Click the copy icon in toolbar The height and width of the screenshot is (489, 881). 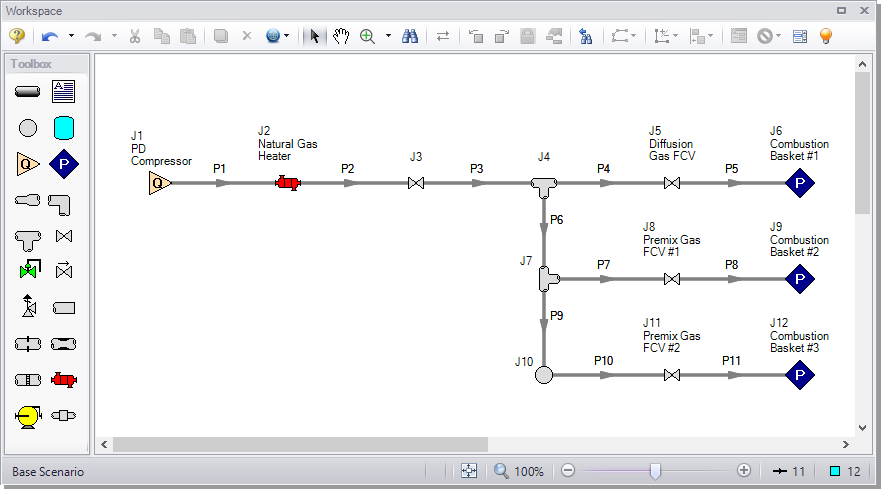162,37
